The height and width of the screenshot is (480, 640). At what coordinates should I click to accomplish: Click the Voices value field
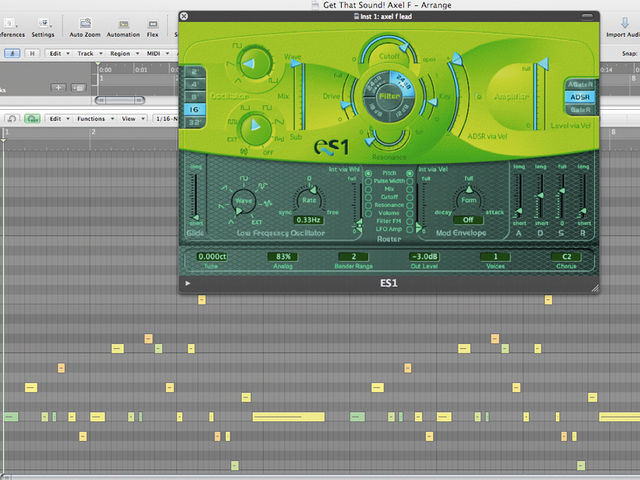(x=495, y=257)
